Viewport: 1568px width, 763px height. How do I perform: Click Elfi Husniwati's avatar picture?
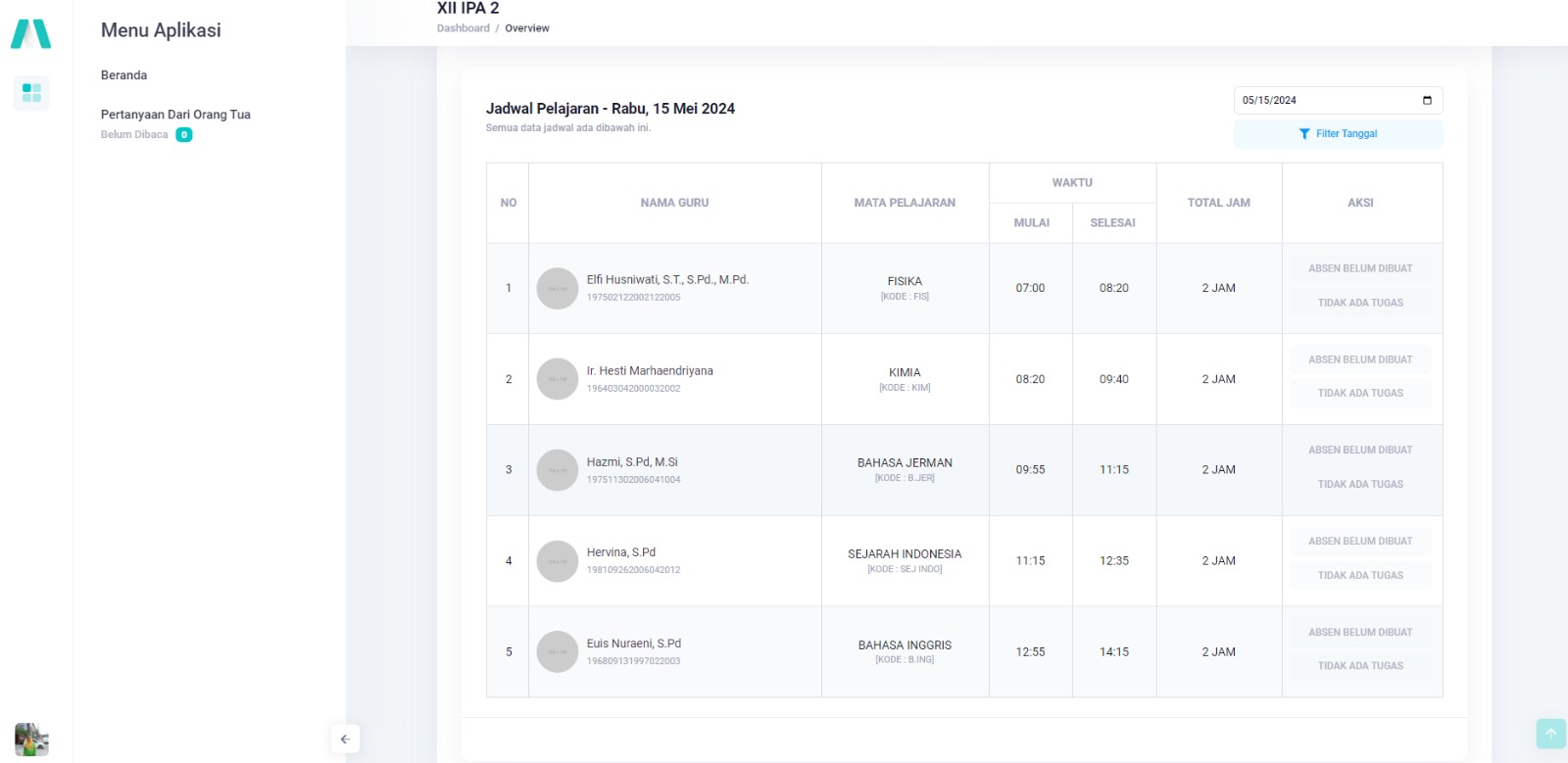pos(558,289)
